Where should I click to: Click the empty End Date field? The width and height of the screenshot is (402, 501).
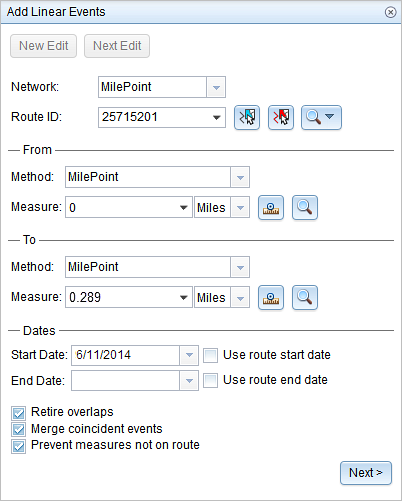(126, 380)
